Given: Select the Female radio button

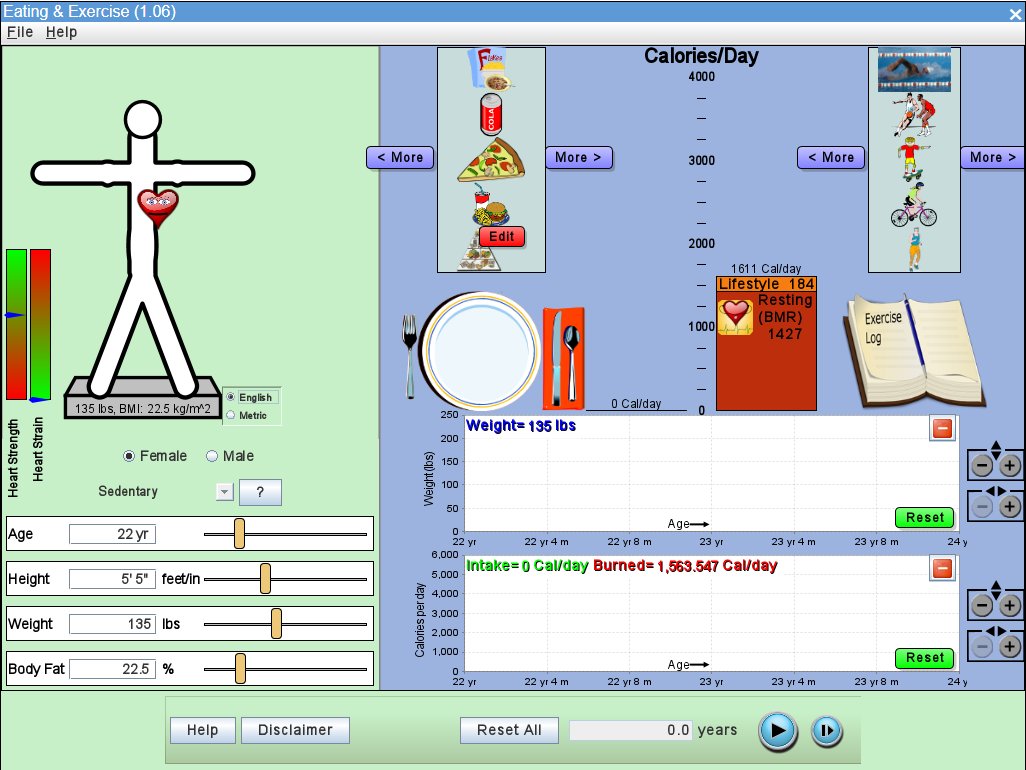Looking at the screenshot, I should [129, 456].
